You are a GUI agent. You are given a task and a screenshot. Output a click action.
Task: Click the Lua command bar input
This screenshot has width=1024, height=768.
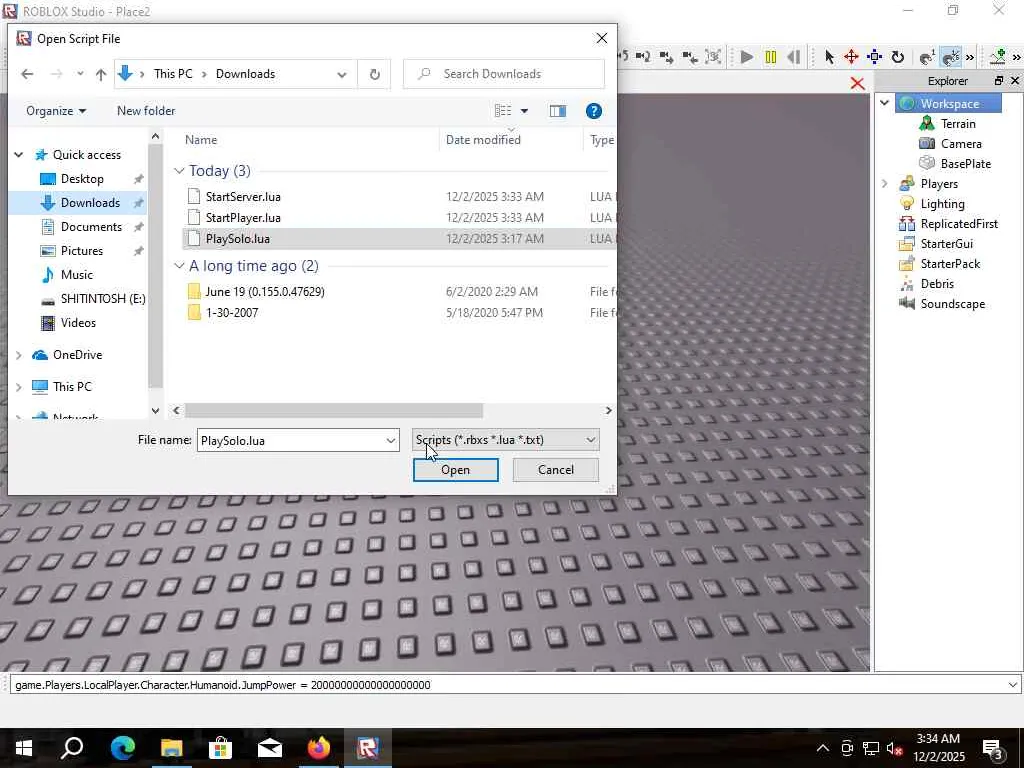point(508,685)
